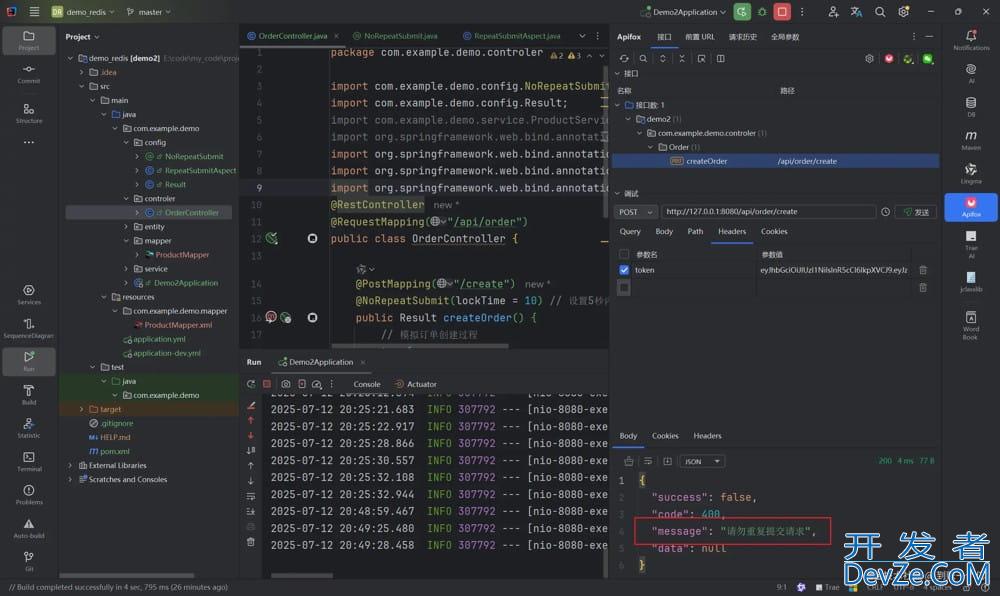Toggle breakpoint at OrderController class line

[312, 238]
